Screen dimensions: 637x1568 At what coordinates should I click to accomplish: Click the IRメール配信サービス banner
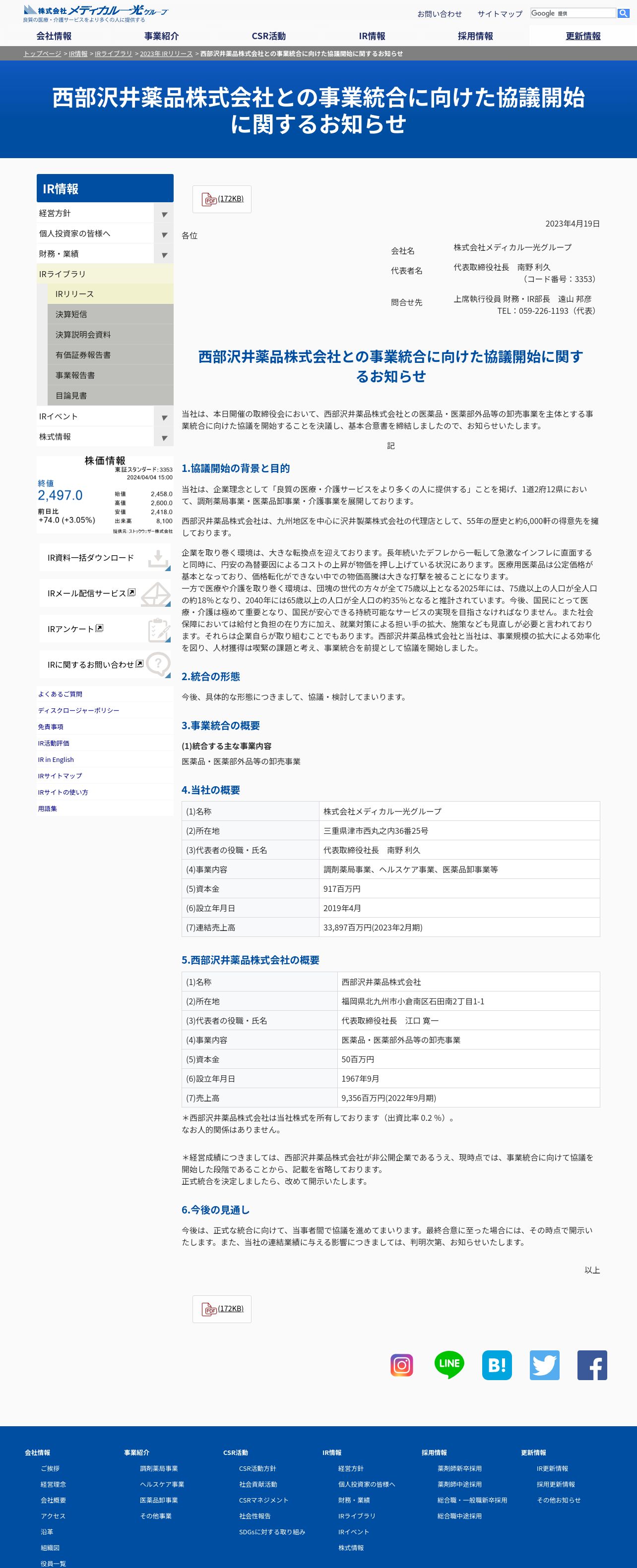[105, 593]
